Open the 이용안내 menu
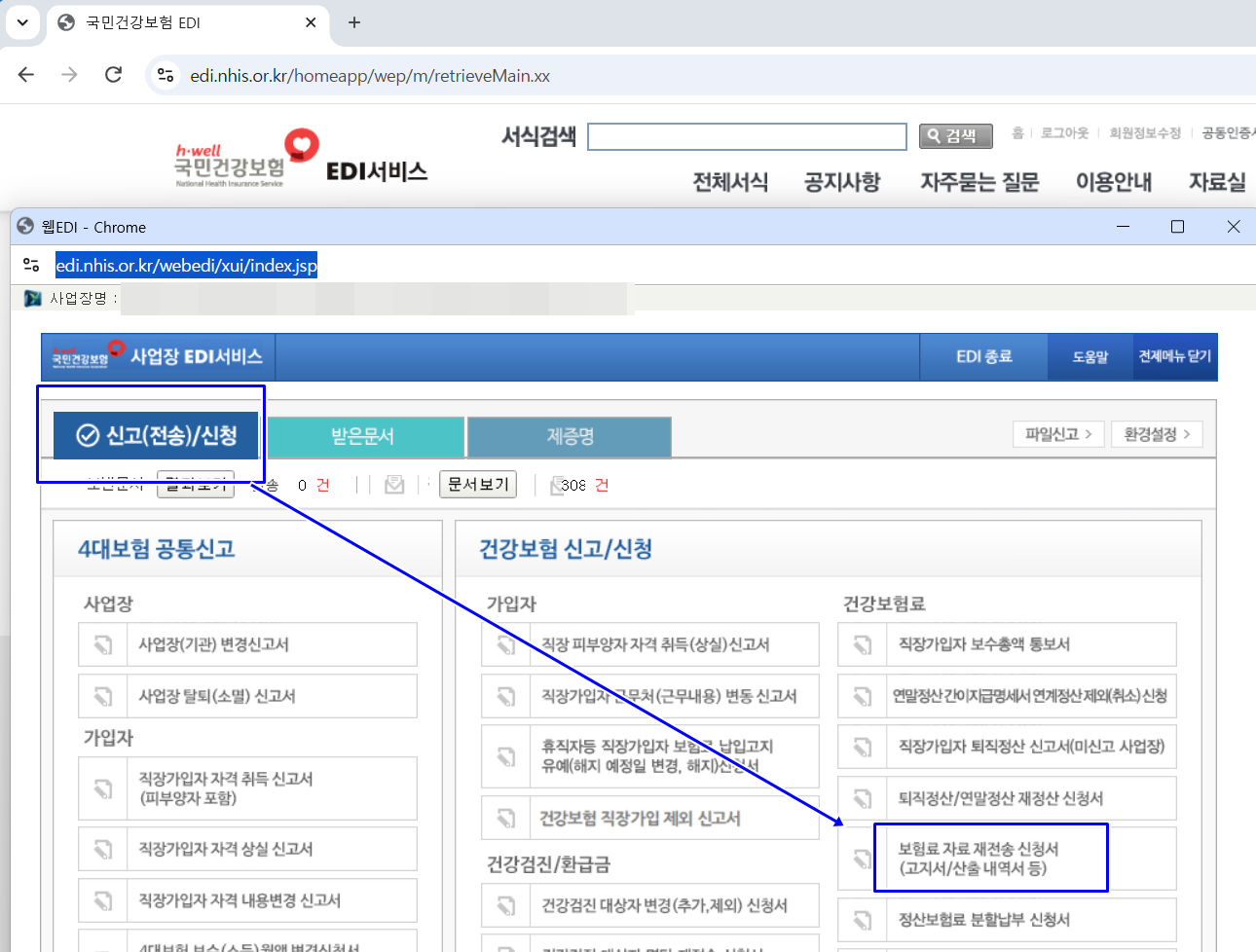The image size is (1256, 952). click(x=1114, y=182)
